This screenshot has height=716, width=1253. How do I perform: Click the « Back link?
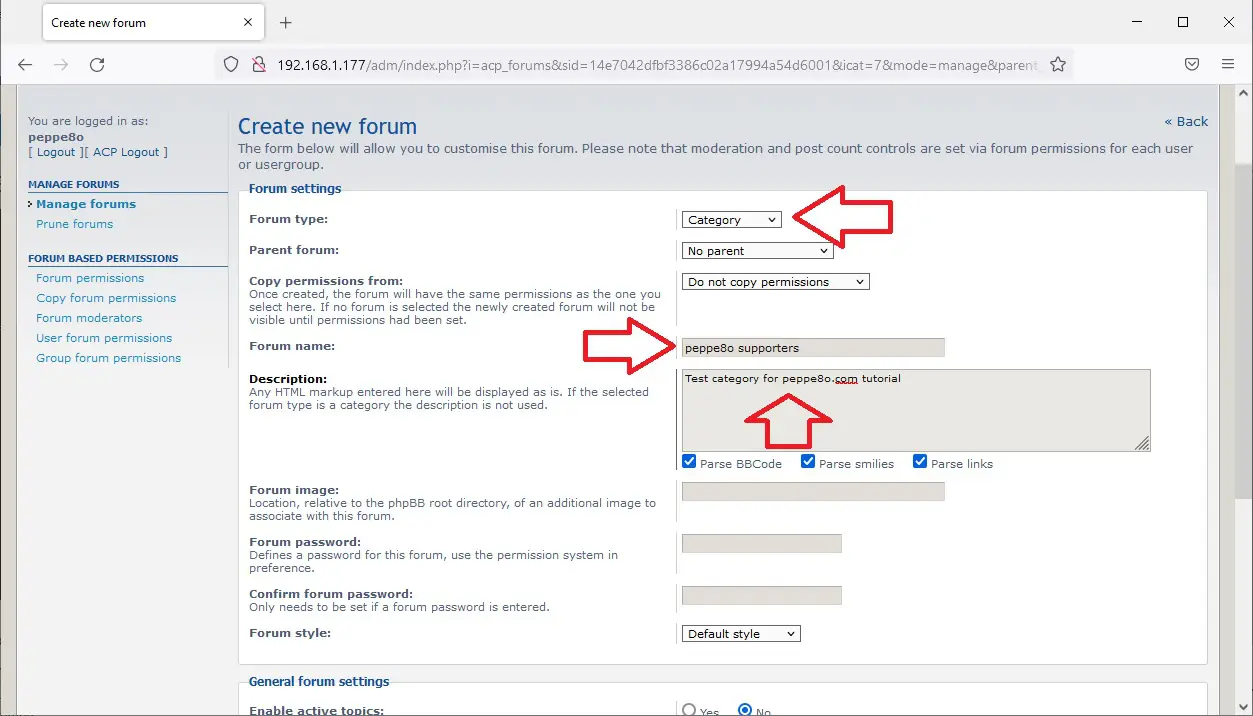tap(1186, 121)
